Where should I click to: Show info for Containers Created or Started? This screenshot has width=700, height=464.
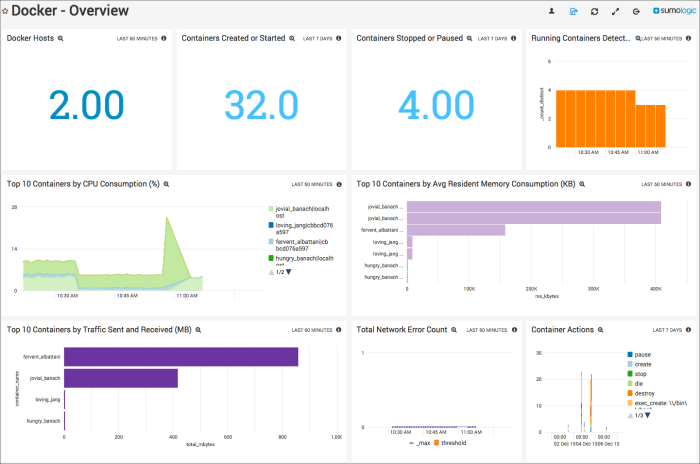[339, 38]
